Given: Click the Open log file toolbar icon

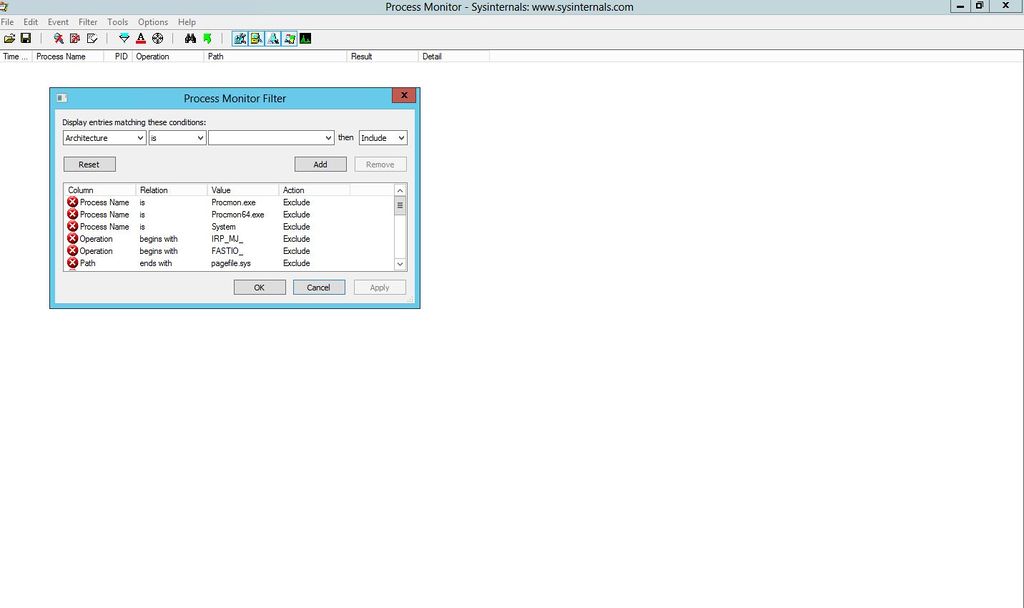Looking at the screenshot, I should tap(9, 38).
